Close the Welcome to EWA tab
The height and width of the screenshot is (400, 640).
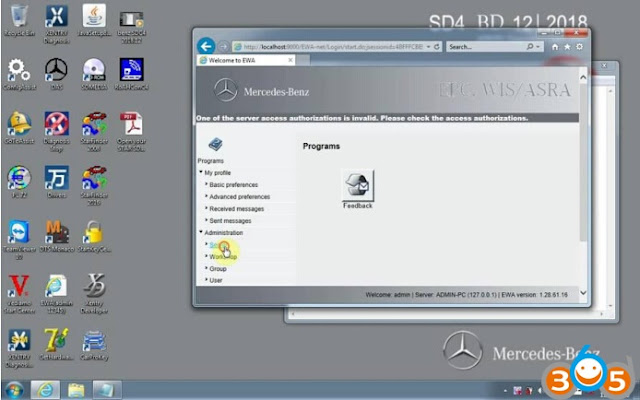point(290,60)
